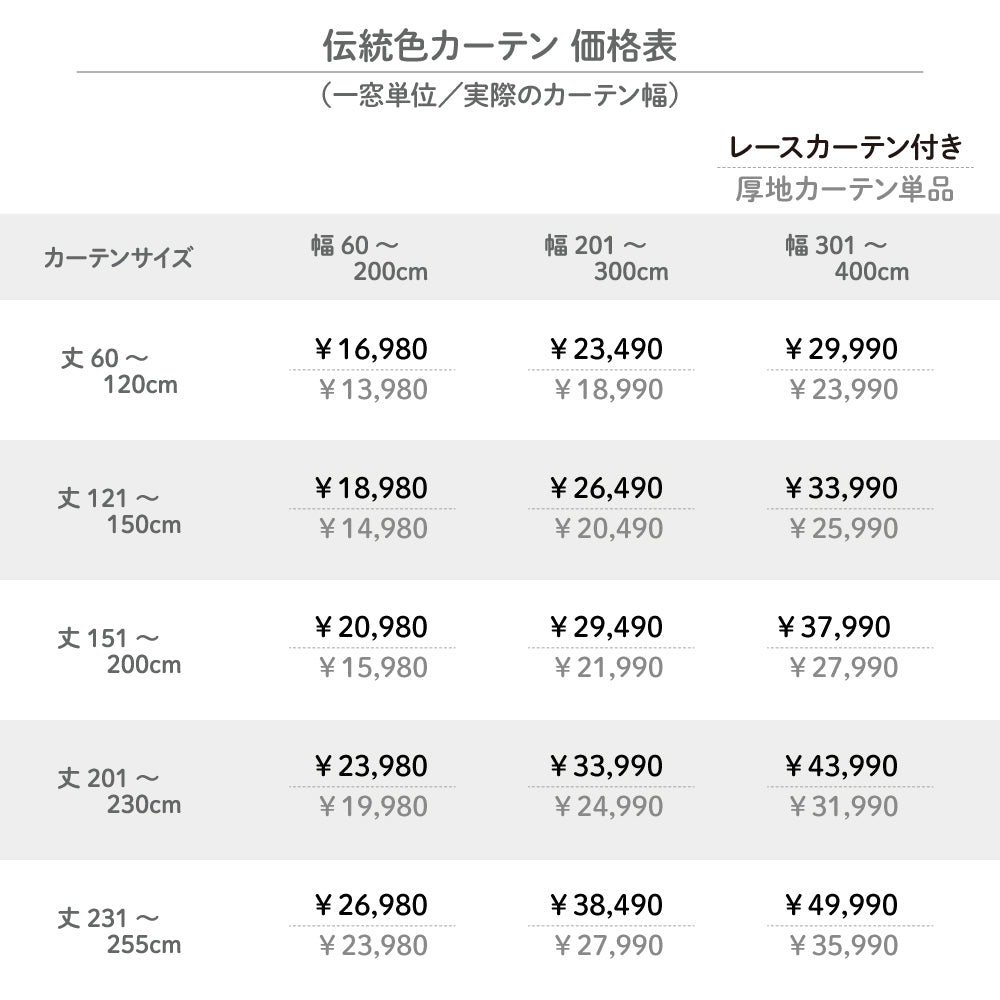Select the 幅 301～400cm column header

click(x=847, y=257)
